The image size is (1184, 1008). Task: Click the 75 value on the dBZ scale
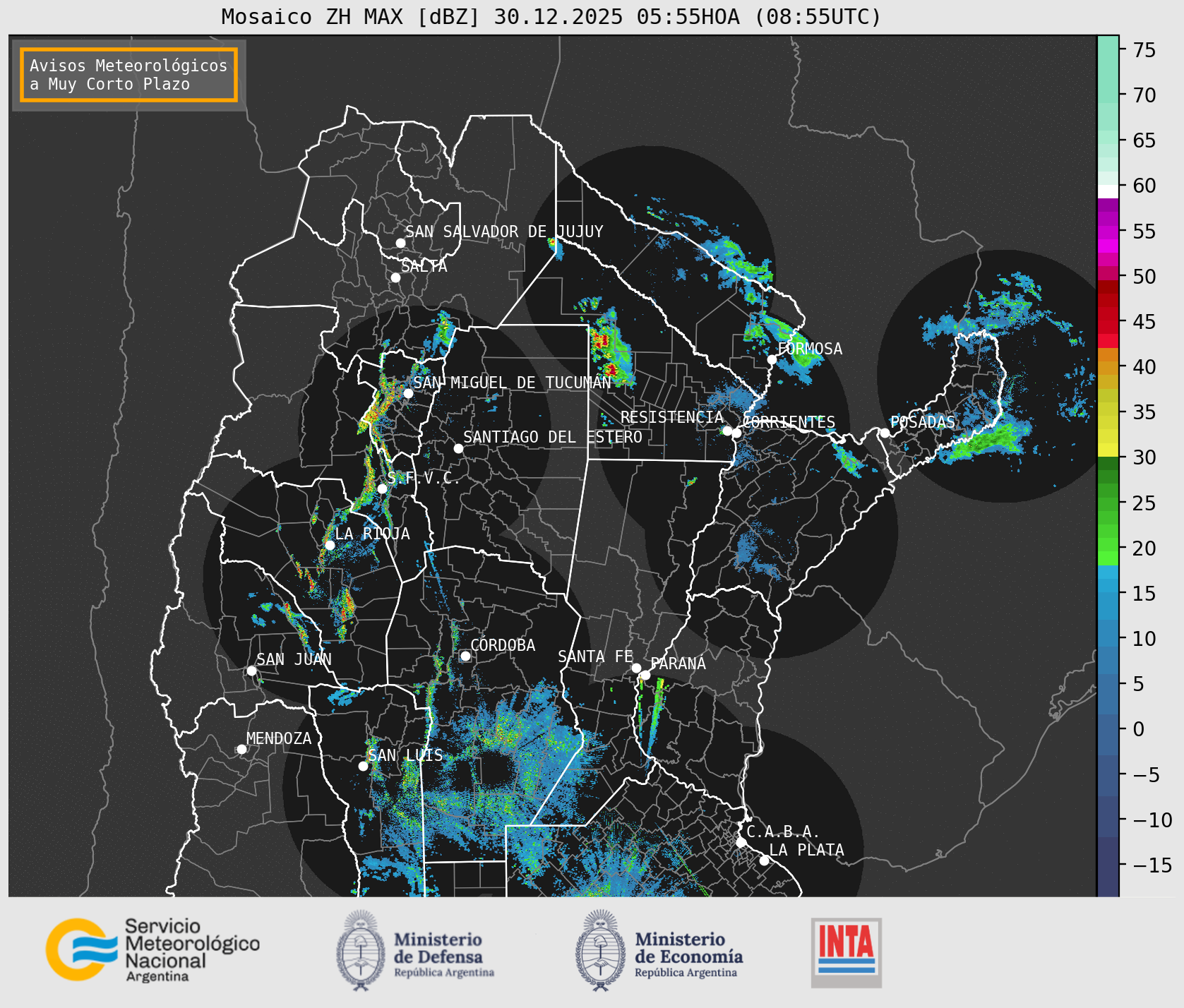pyautogui.click(x=1144, y=50)
